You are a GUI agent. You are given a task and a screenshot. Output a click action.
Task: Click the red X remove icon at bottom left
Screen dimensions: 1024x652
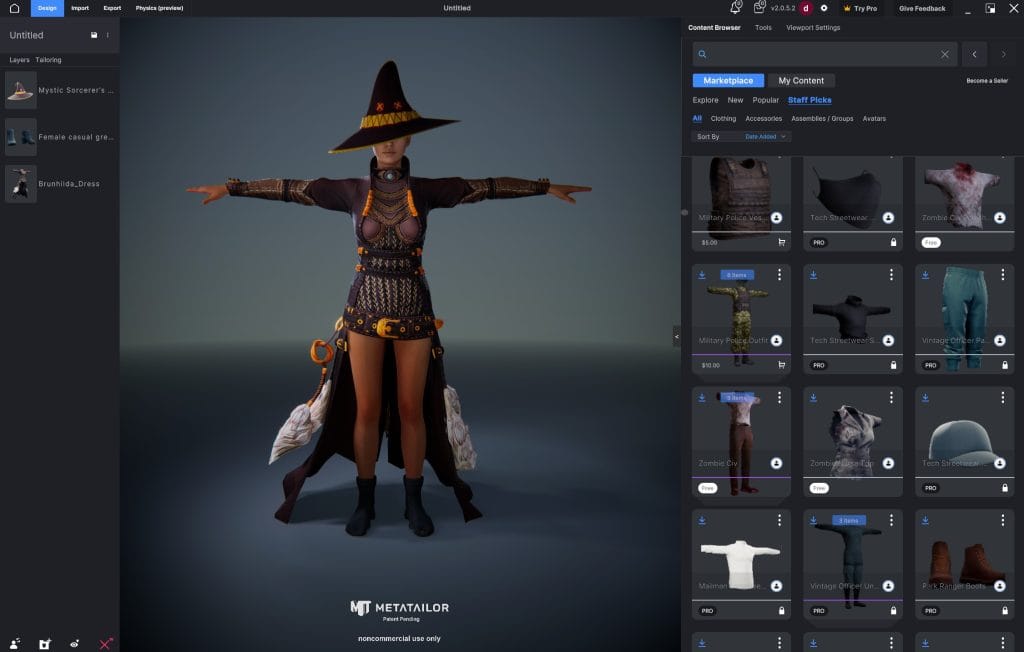pyautogui.click(x=106, y=644)
